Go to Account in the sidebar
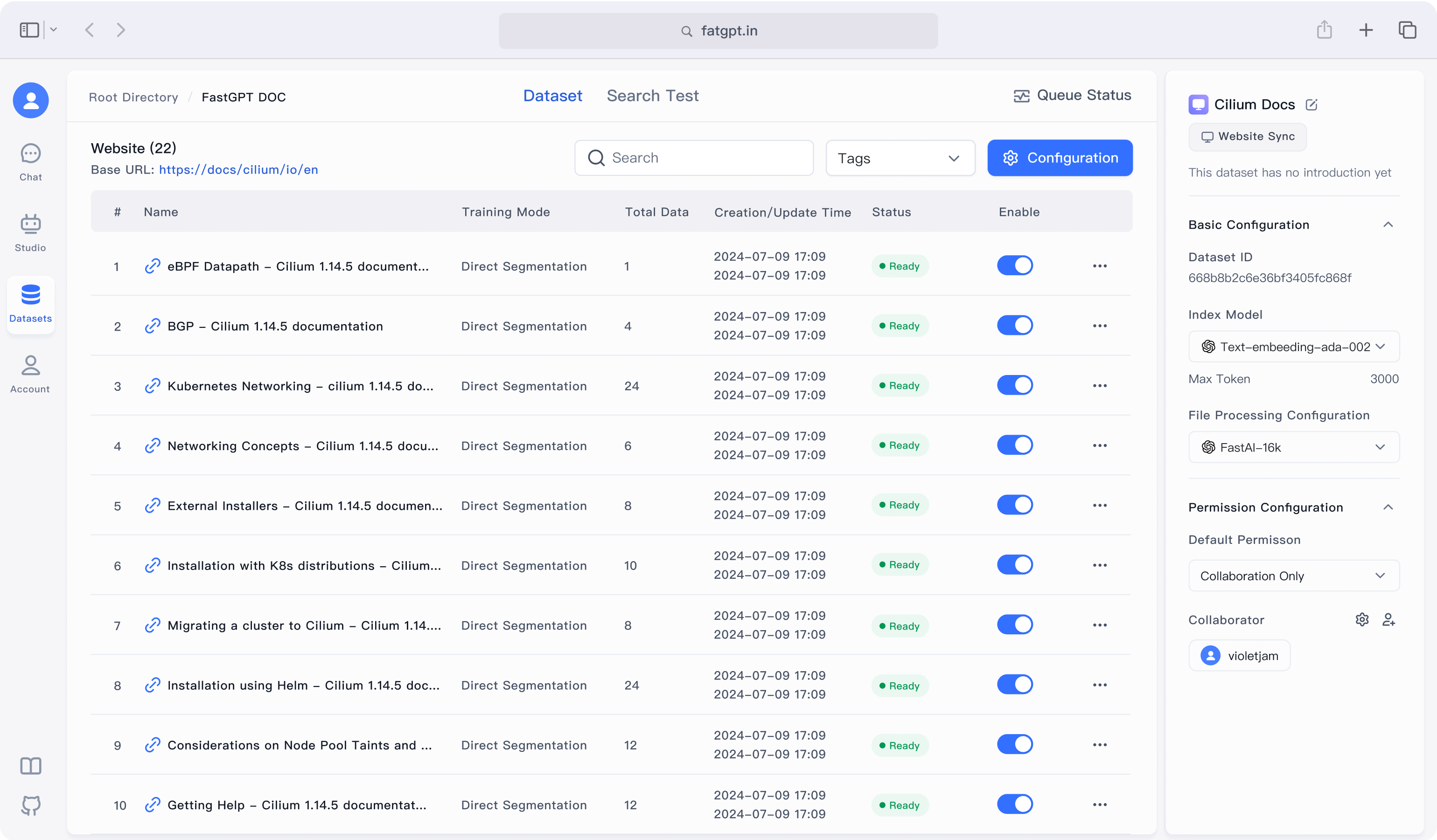 click(31, 374)
